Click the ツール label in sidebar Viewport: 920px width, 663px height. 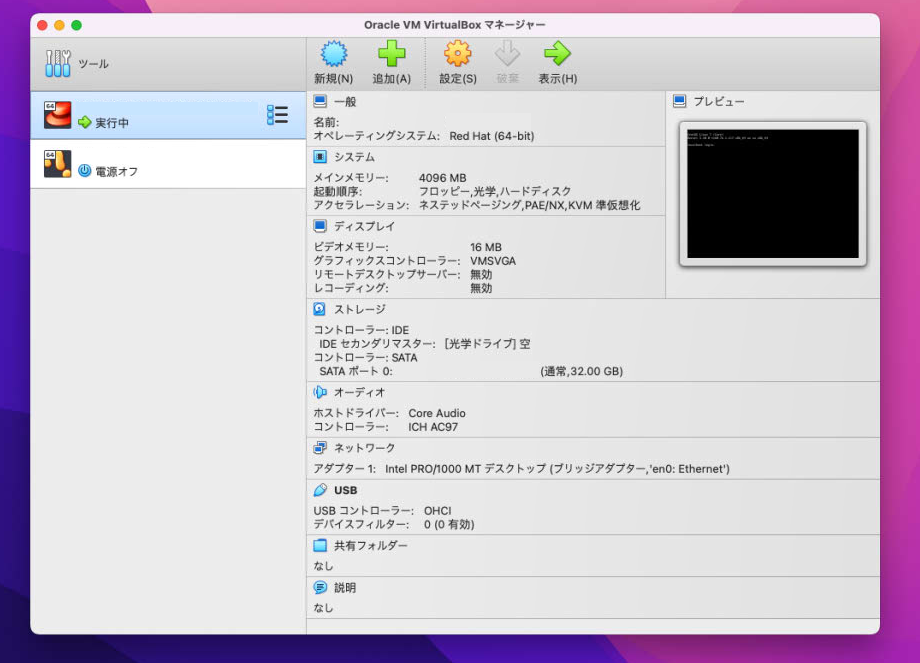tap(93, 63)
